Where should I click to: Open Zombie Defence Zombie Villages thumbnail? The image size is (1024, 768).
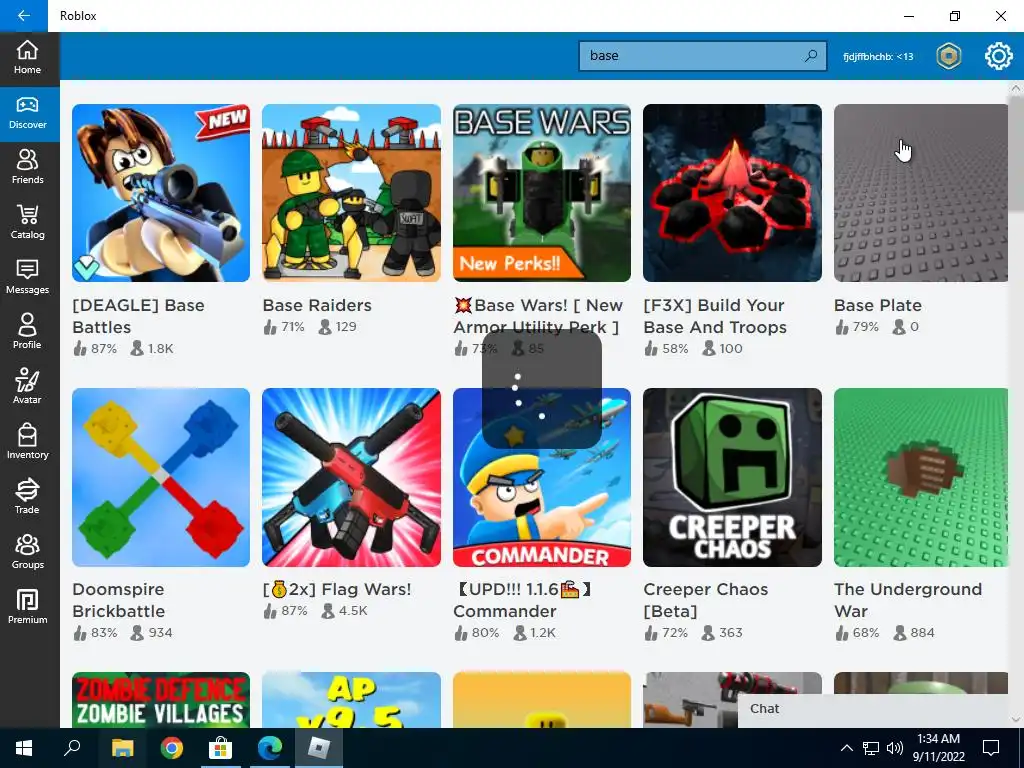[x=161, y=699]
